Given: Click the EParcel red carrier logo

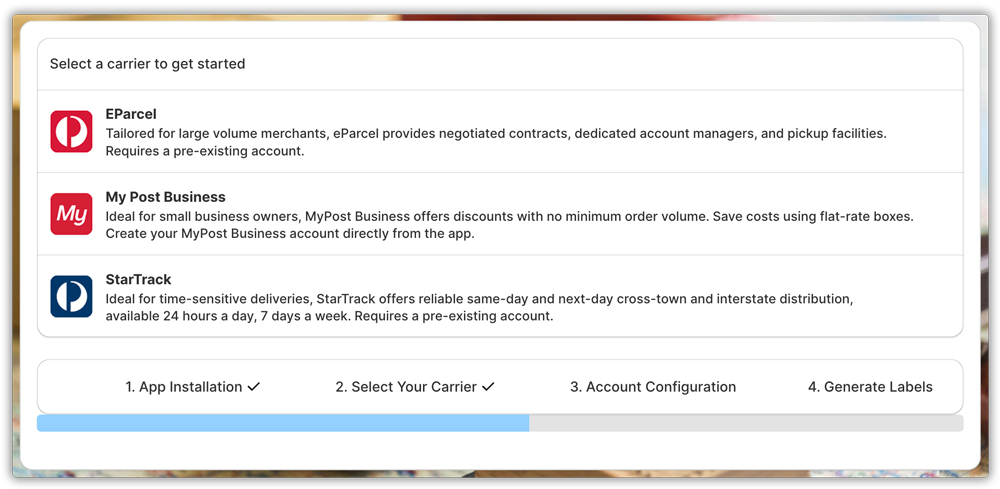Looking at the screenshot, I should click(x=71, y=132).
